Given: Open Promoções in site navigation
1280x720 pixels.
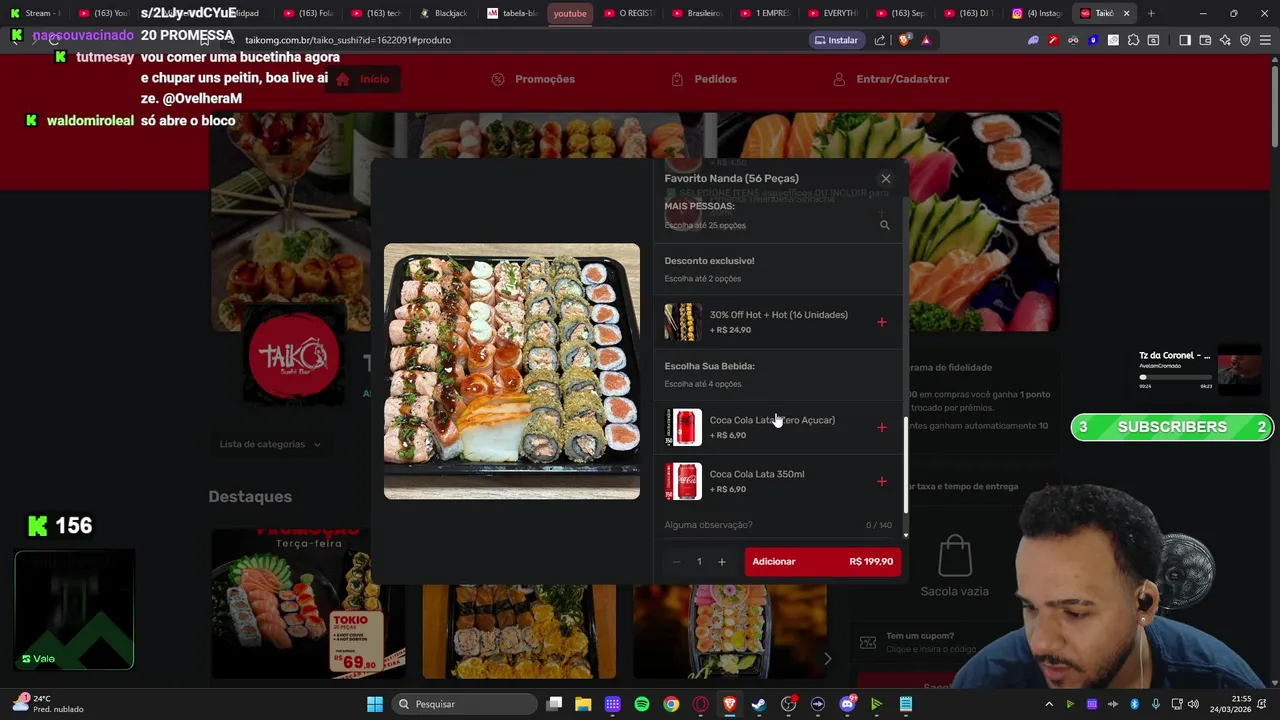Looking at the screenshot, I should pos(533,79).
